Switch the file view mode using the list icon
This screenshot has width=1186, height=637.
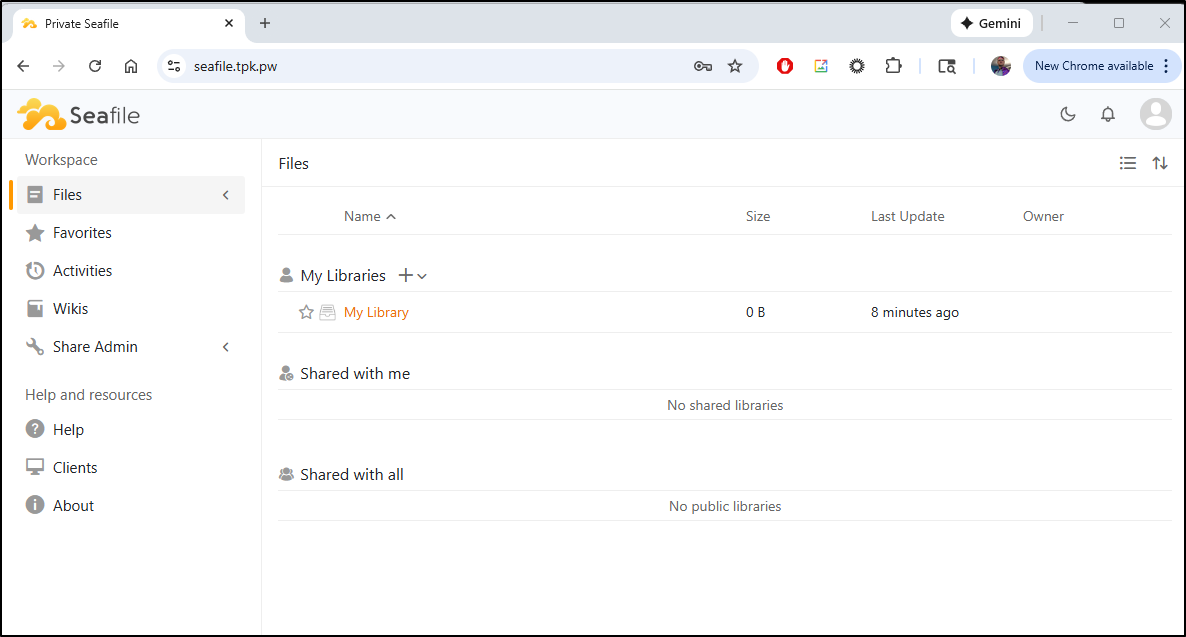pyautogui.click(x=1127, y=163)
